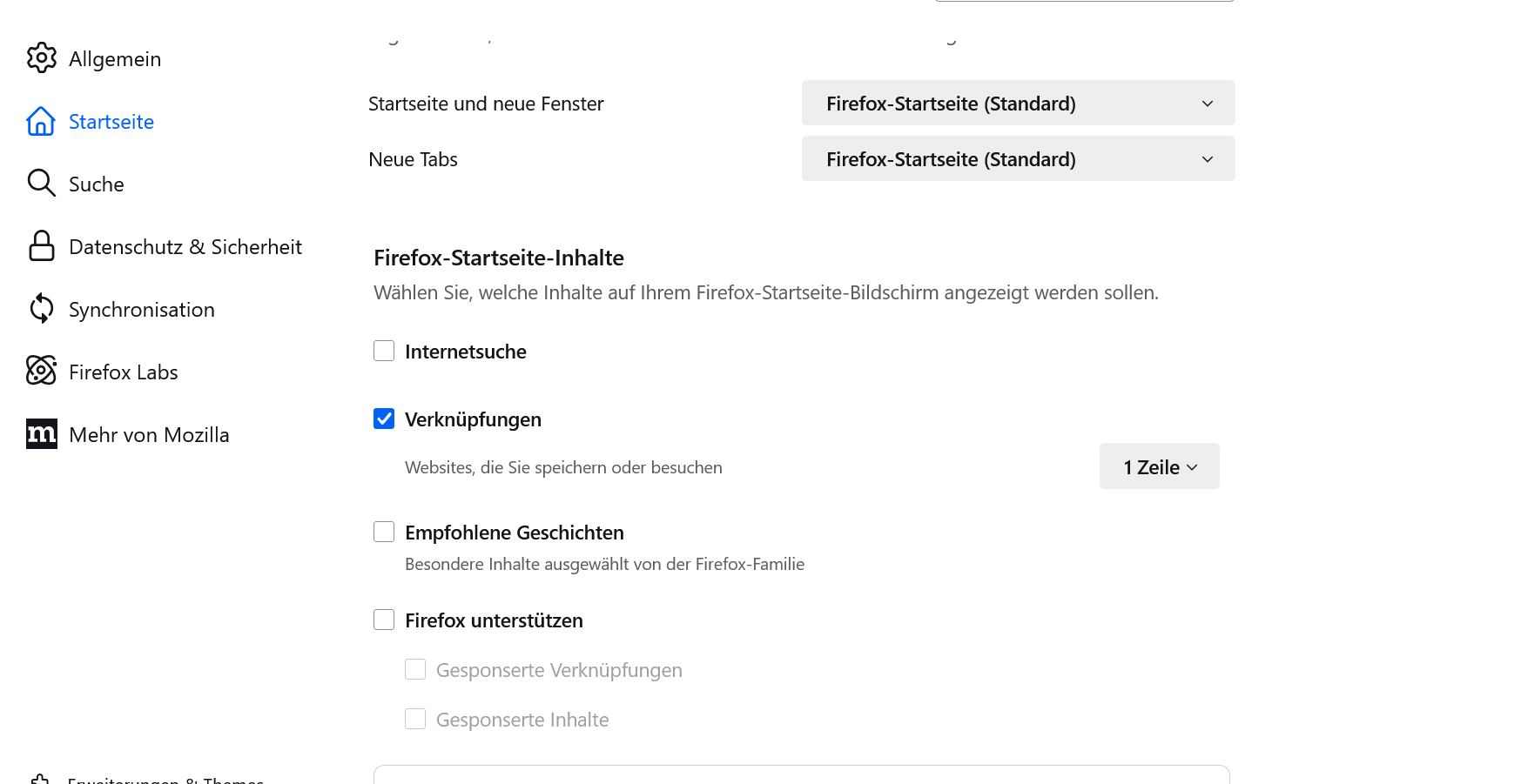Open Startseite und neue Fenster dropdown
The image size is (1528, 784).
point(1018,104)
